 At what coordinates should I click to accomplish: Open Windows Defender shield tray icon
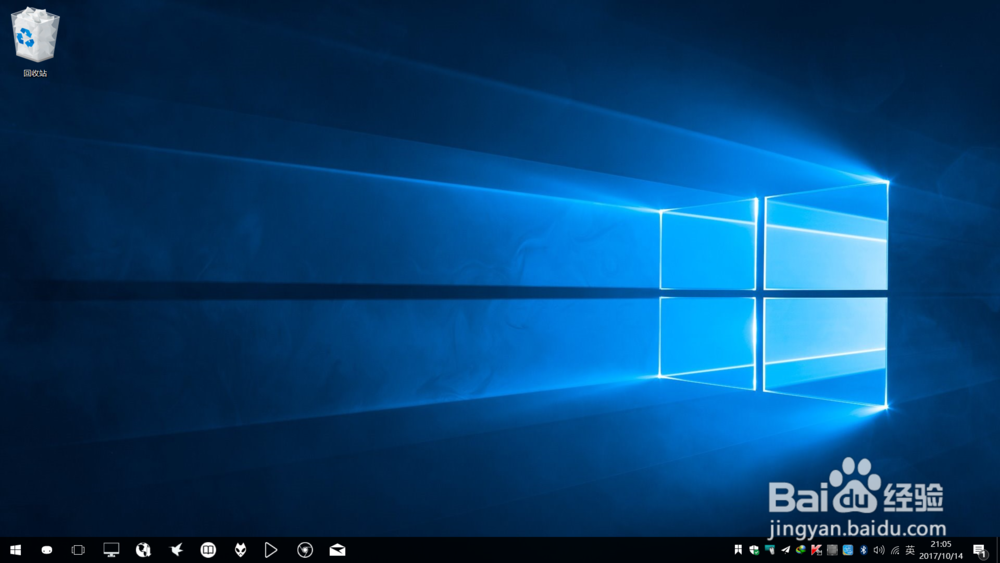pyautogui.click(x=754, y=550)
